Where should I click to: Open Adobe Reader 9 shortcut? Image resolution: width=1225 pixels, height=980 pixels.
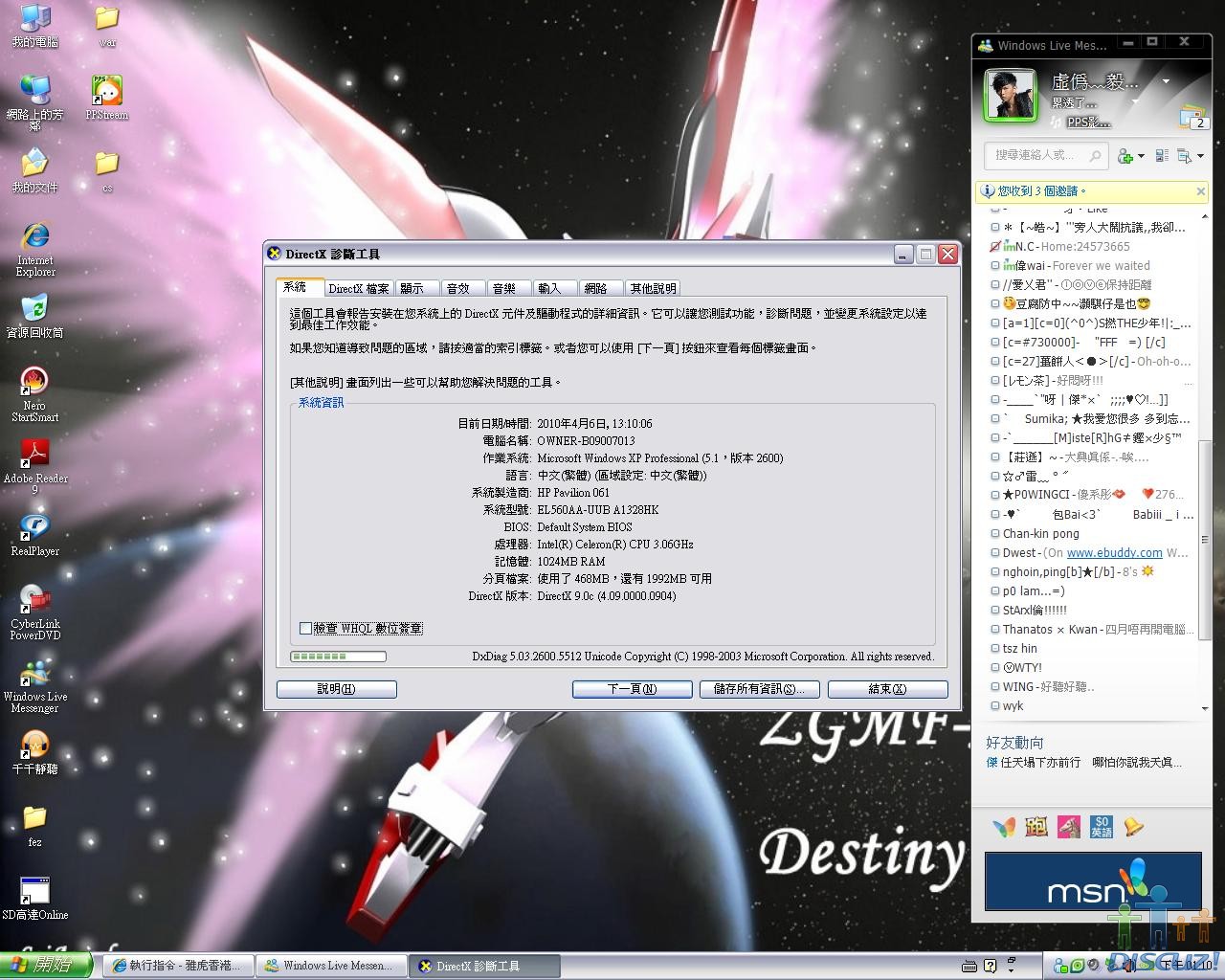click(35, 467)
